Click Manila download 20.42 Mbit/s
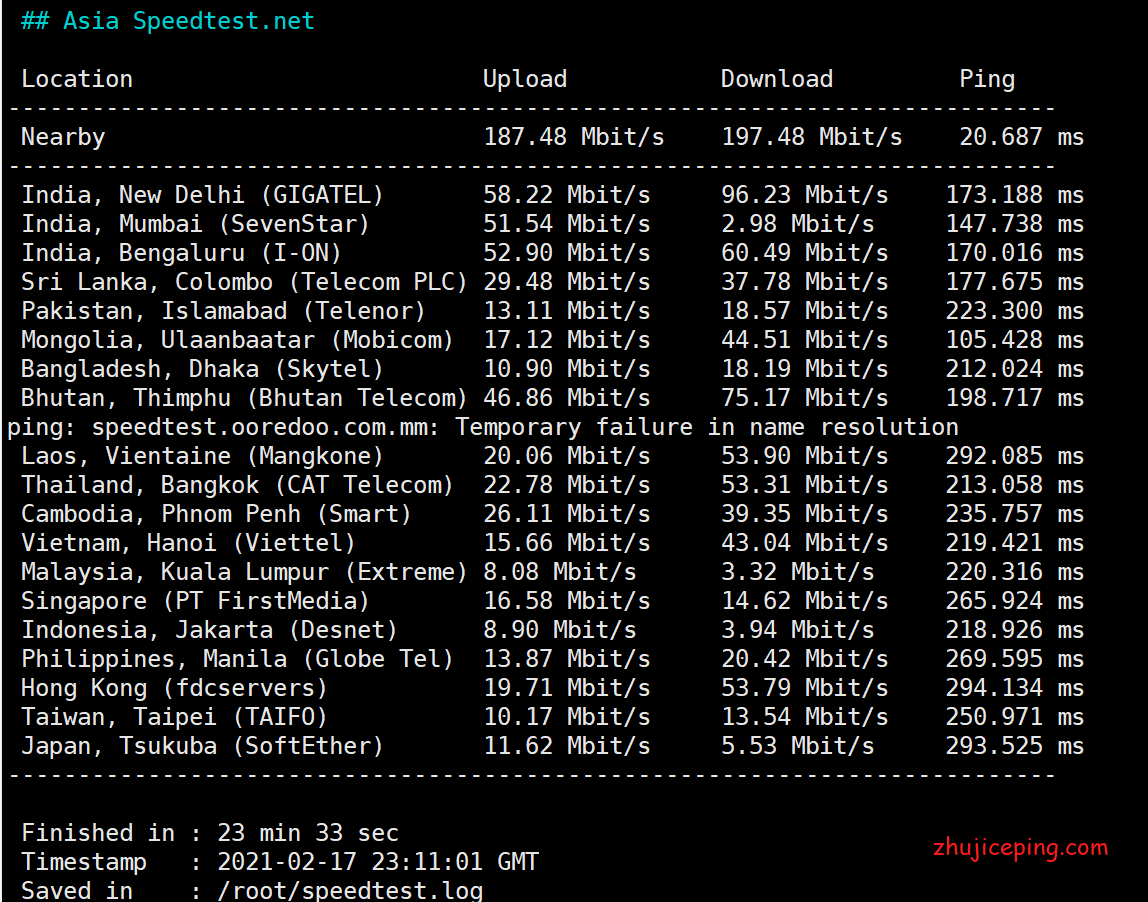This screenshot has width=1148, height=902. point(805,659)
